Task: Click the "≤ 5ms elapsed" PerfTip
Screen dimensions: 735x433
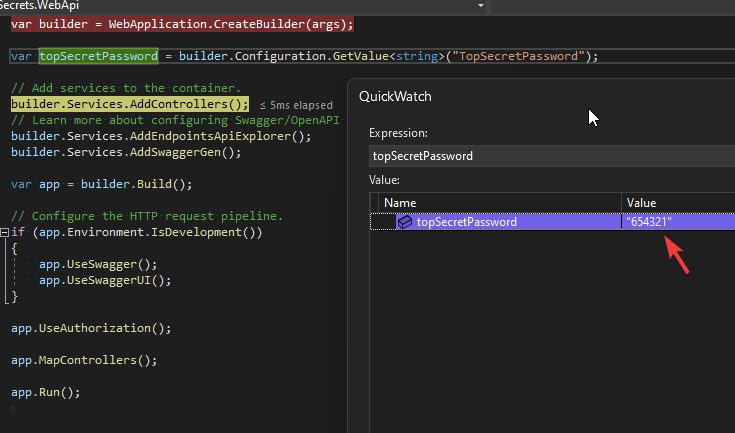Action: (296, 105)
